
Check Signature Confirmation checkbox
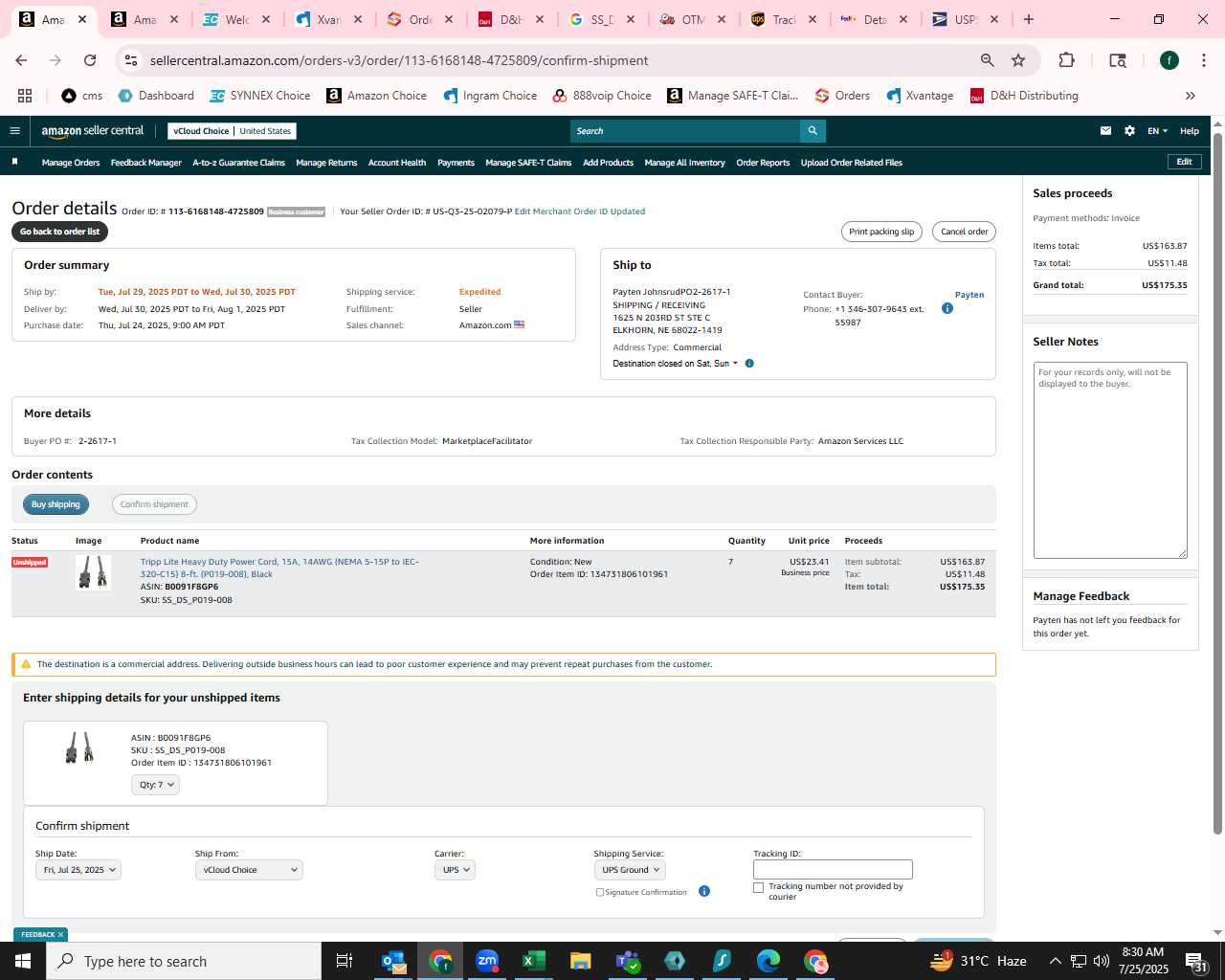click(600, 892)
